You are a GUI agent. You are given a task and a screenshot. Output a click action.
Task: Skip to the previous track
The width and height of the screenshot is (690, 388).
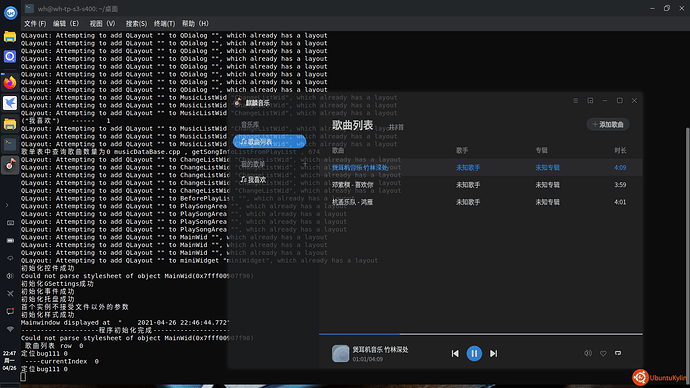coord(455,353)
